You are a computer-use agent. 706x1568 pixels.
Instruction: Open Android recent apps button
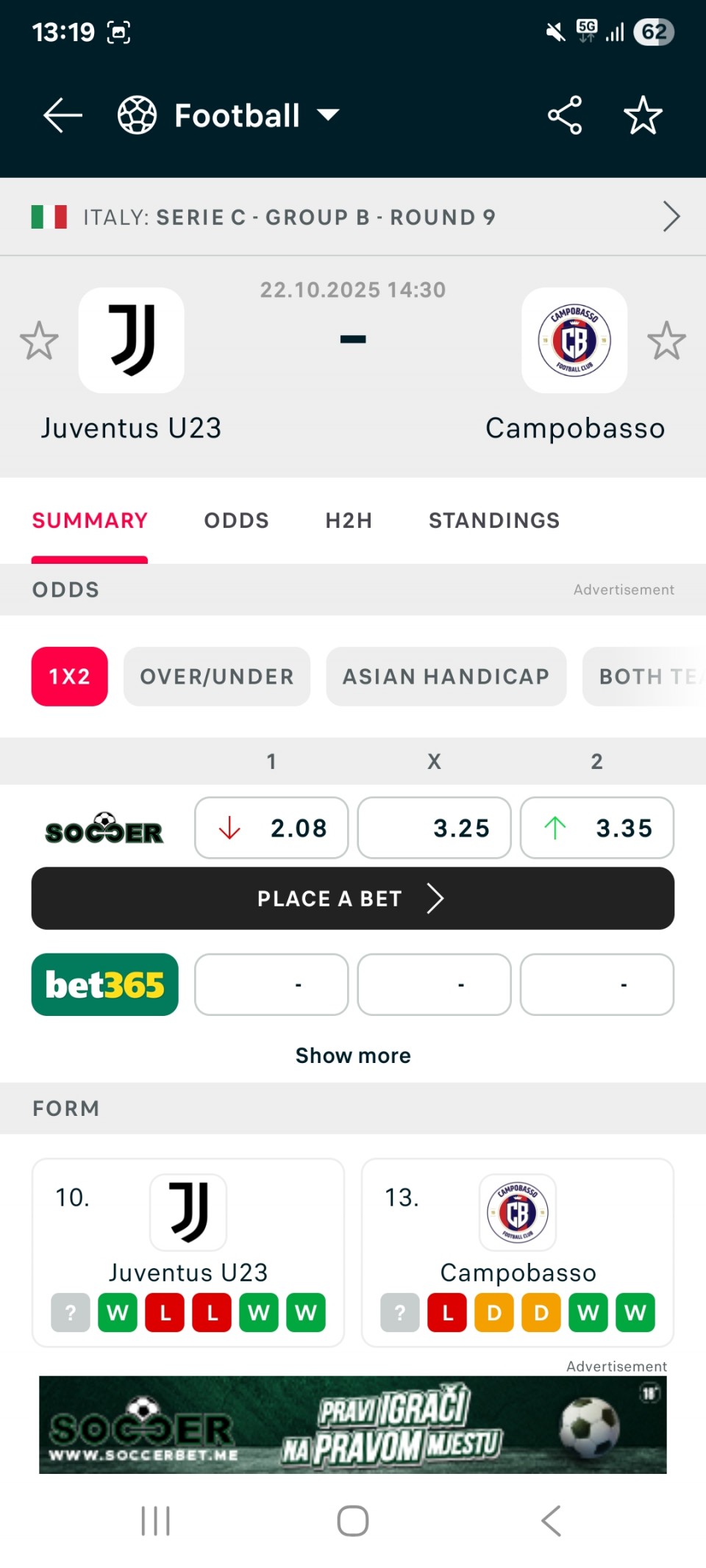pyautogui.click(x=155, y=1521)
